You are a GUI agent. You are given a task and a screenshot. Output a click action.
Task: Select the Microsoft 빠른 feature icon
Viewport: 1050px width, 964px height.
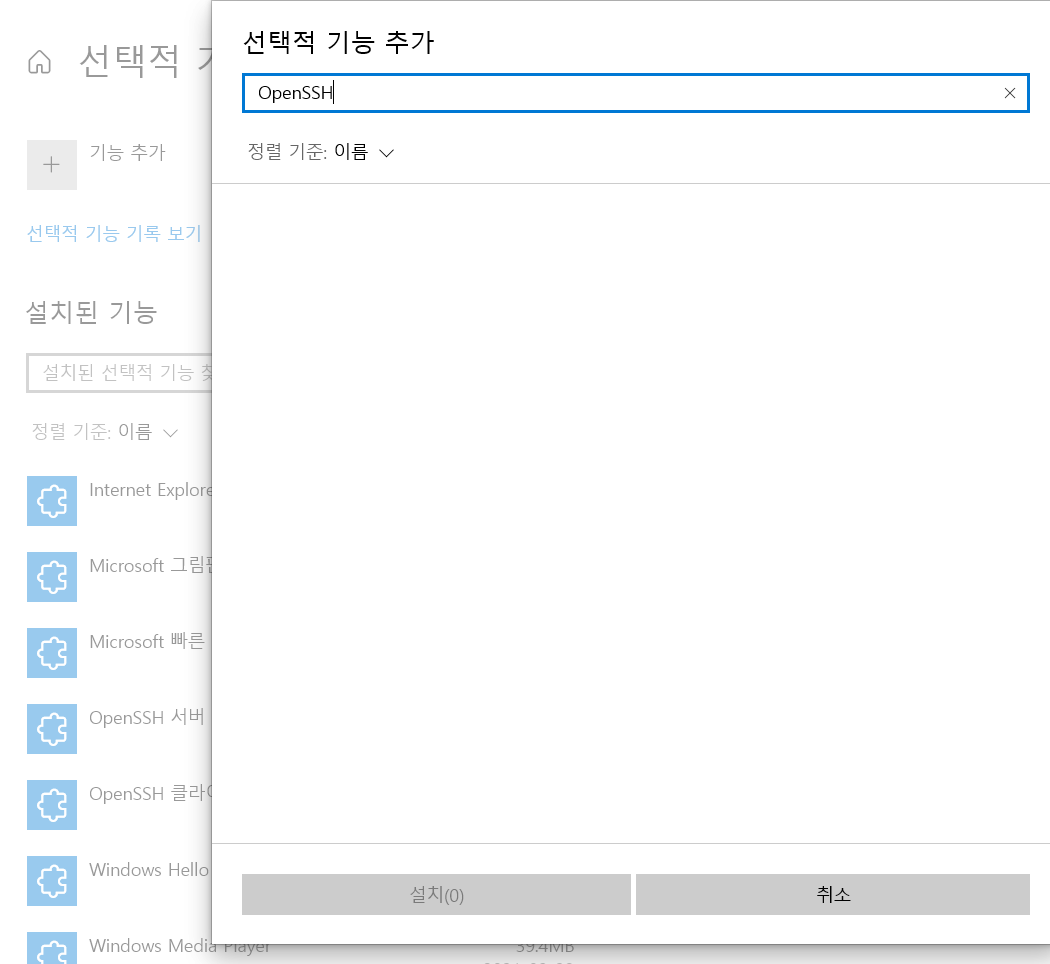pos(52,653)
